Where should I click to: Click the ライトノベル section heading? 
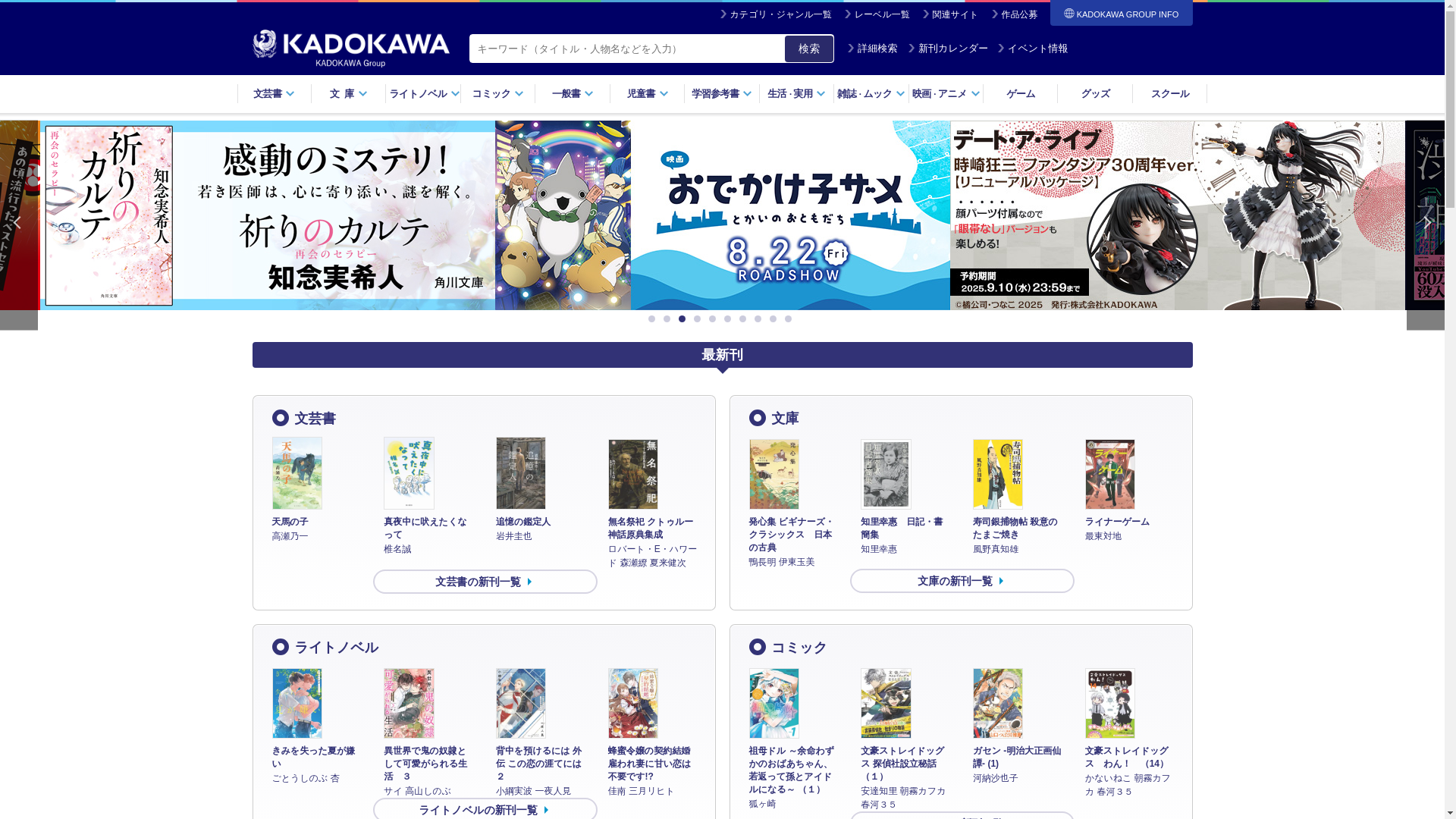pos(336,648)
